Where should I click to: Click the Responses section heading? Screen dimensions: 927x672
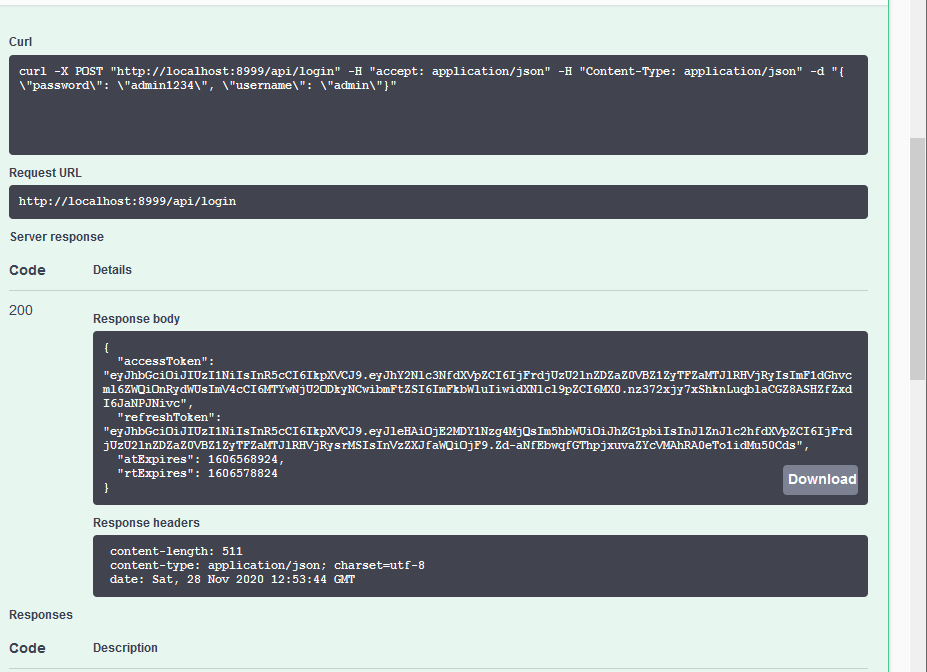41,615
